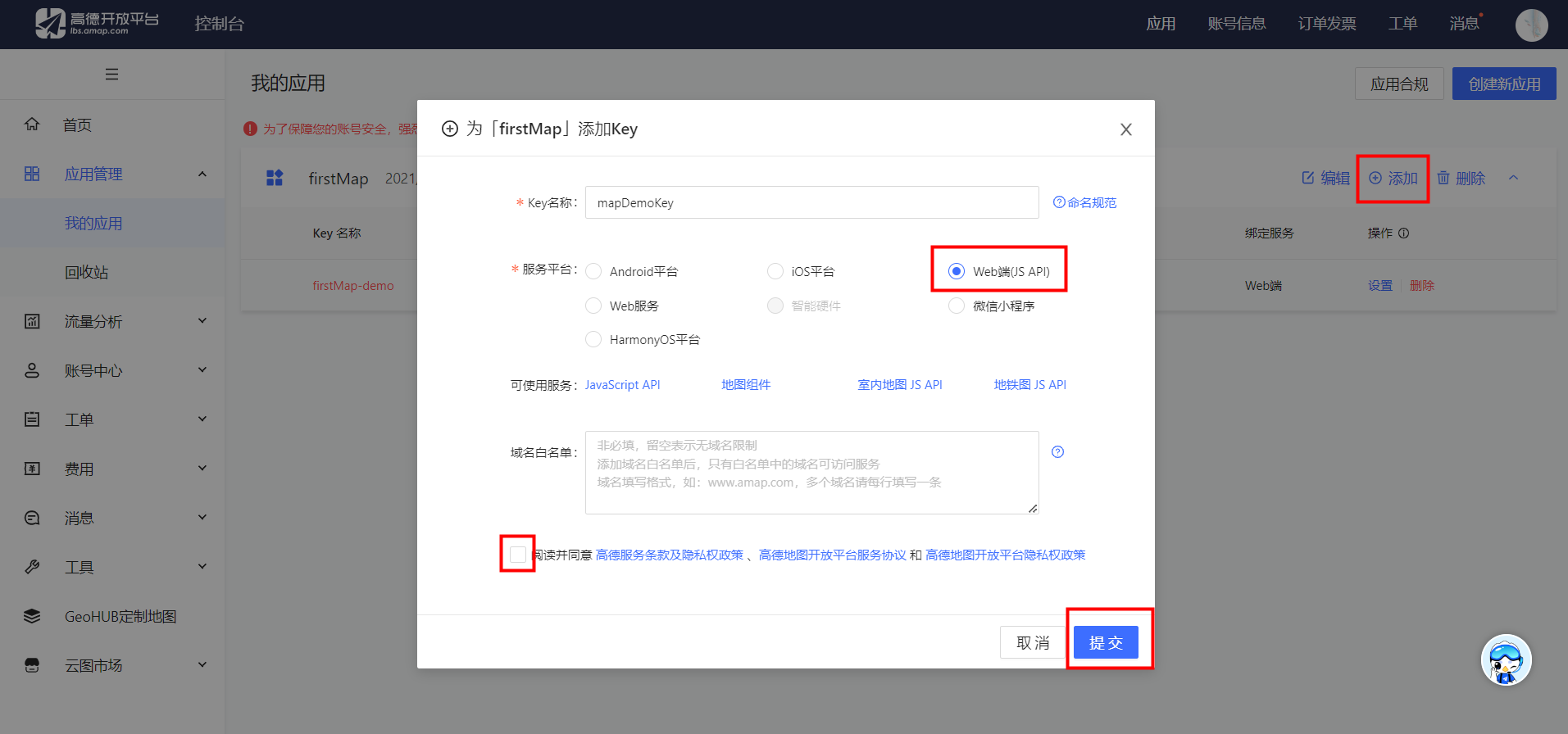Open 订单发票 in the top navigation

click(x=1327, y=24)
